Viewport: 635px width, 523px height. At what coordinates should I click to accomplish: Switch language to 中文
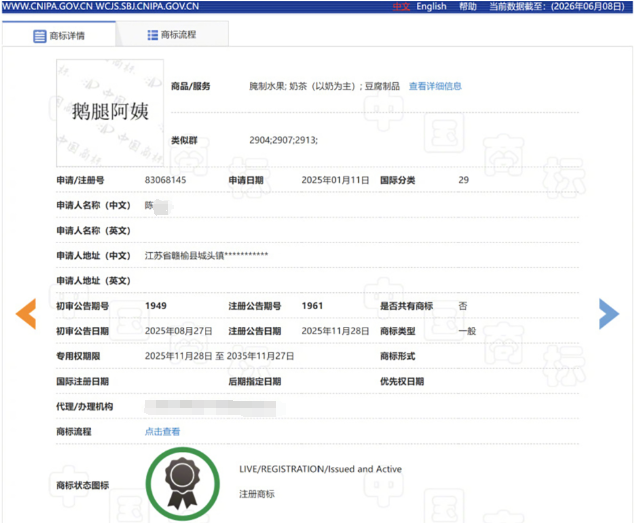[401, 6]
